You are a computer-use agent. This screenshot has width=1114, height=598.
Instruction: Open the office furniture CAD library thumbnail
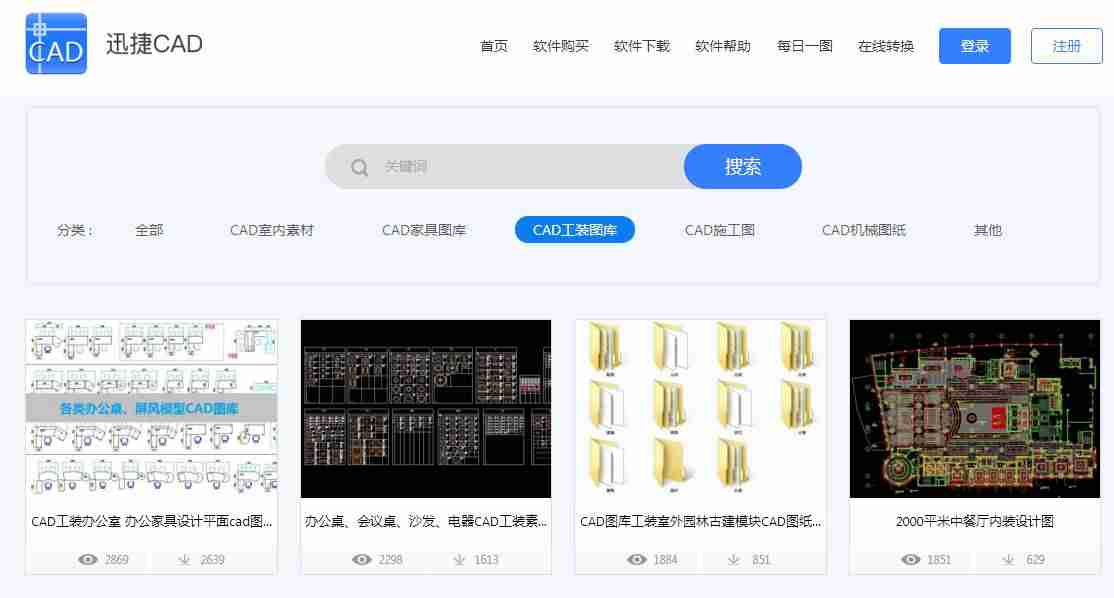point(151,408)
